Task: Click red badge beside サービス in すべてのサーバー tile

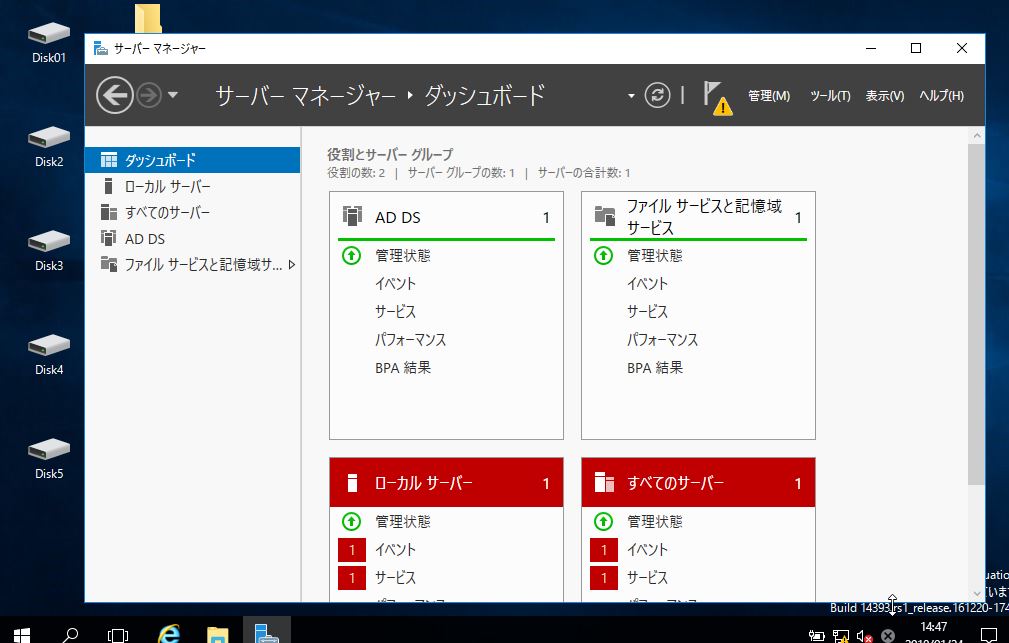Action: click(604, 578)
